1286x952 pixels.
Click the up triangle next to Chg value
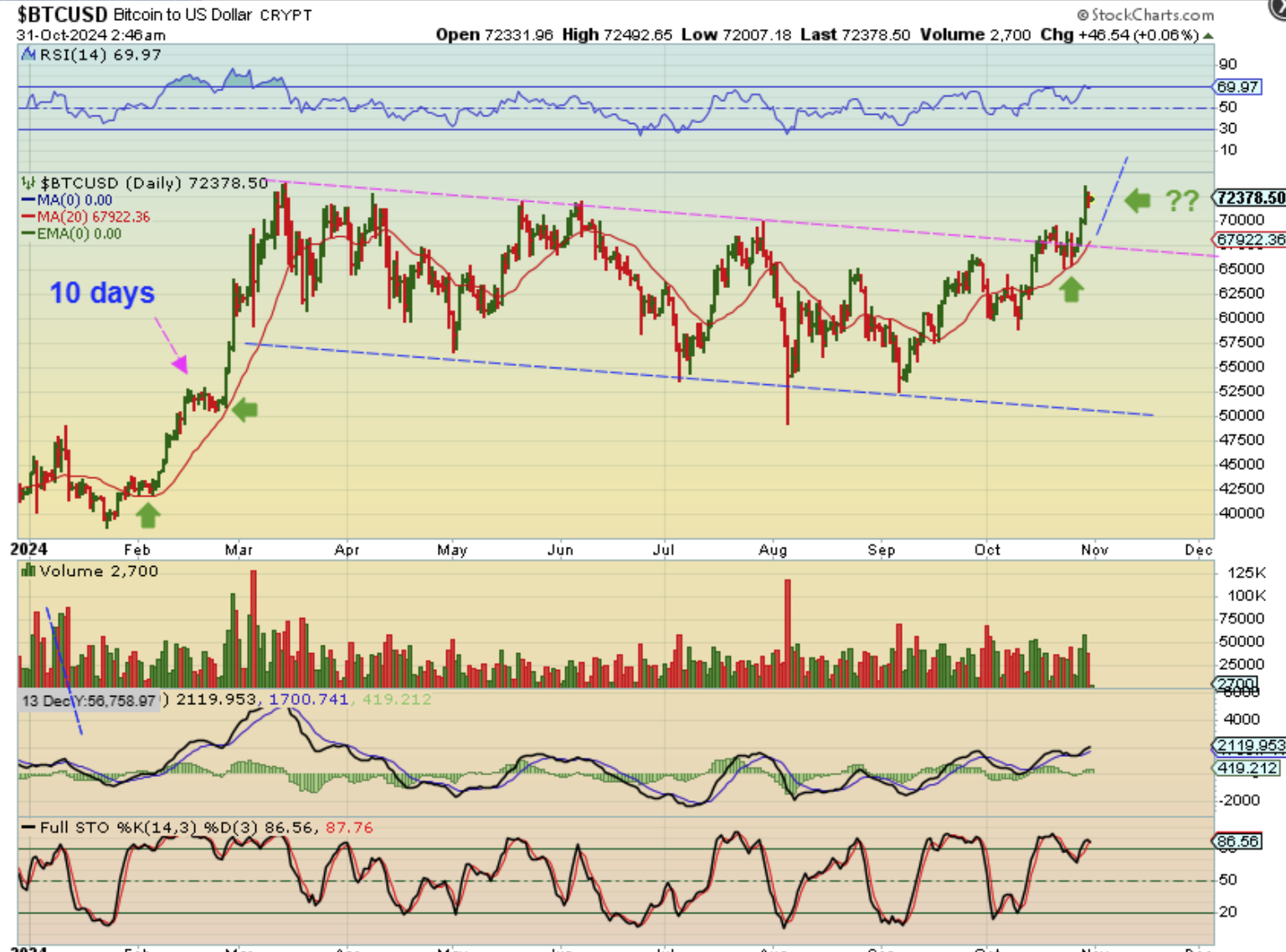click(1207, 35)
